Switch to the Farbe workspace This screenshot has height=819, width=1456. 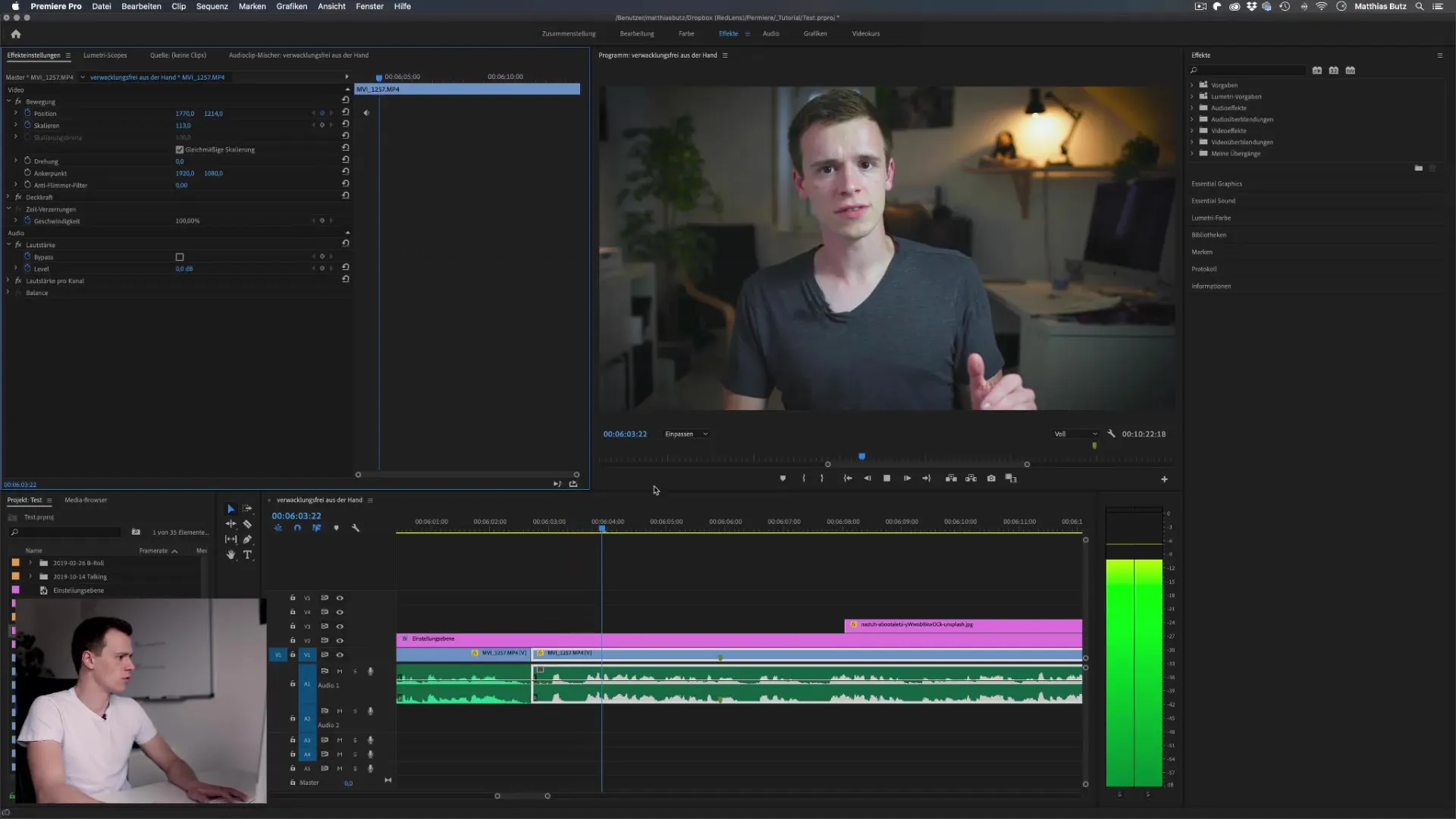pos(686,33)
